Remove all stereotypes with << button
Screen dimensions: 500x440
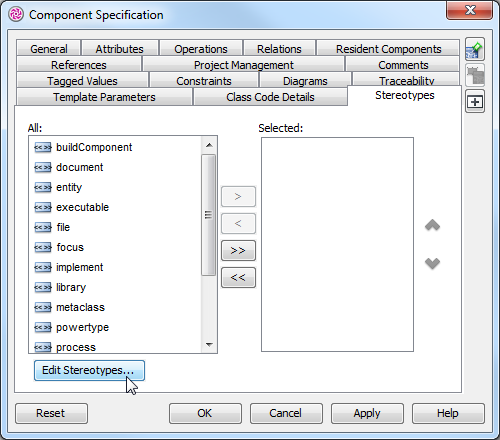(238, 277)
